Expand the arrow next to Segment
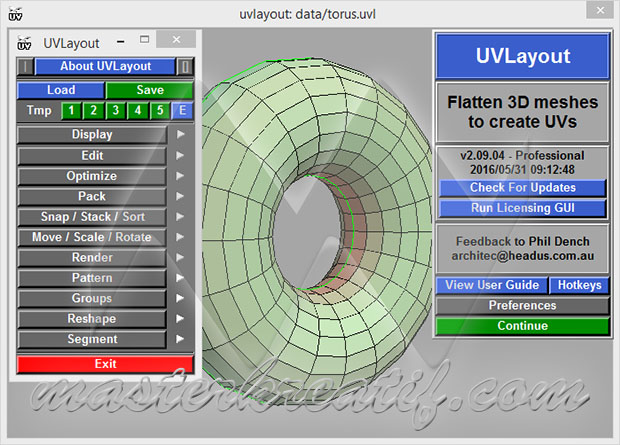 click(x=180, y=339)
